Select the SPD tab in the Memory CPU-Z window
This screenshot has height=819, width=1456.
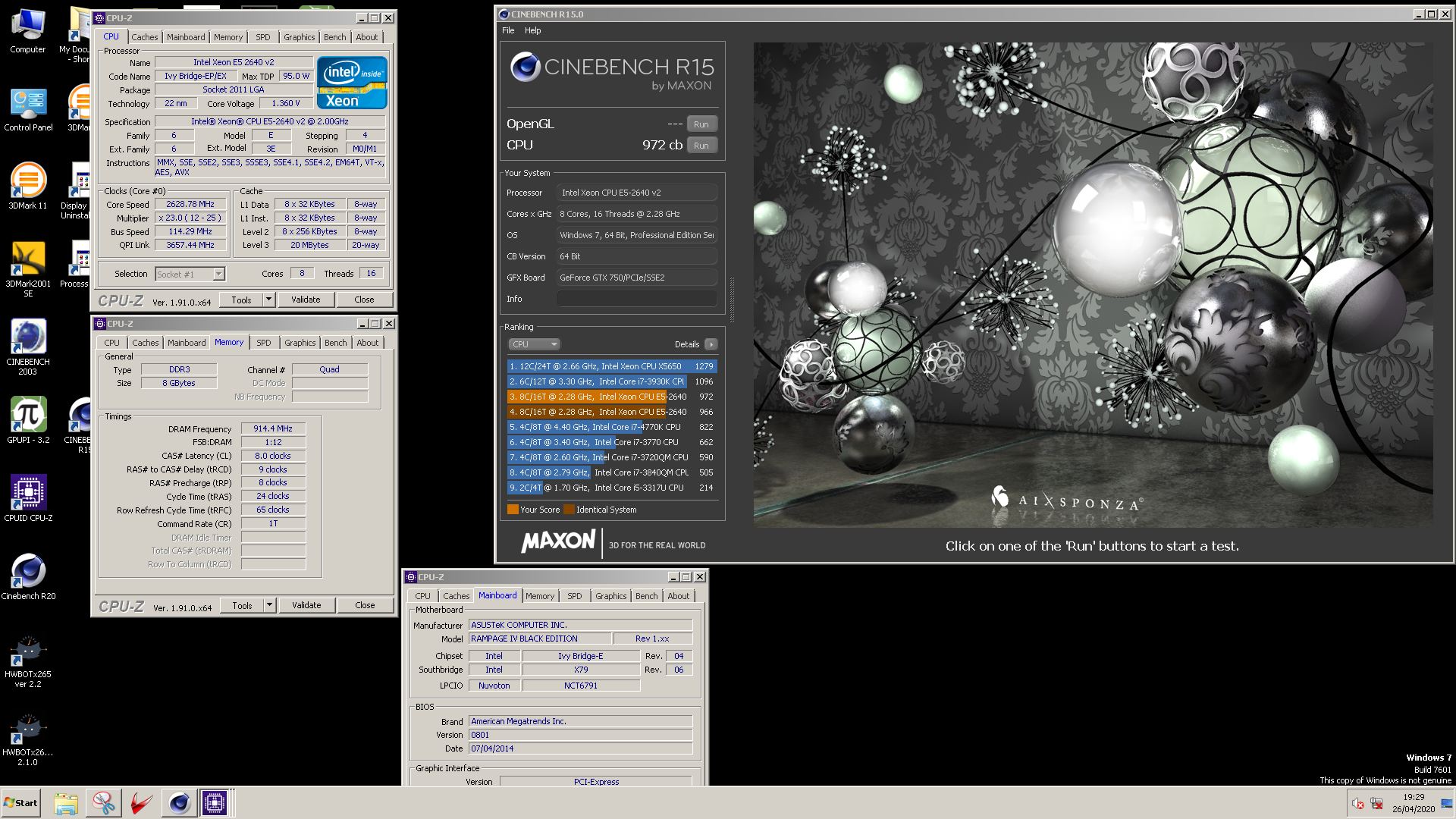point(263,343)
